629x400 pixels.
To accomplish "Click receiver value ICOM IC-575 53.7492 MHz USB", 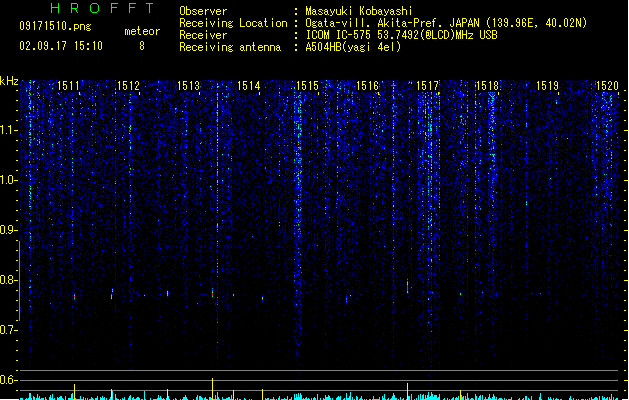I will 402,35.
